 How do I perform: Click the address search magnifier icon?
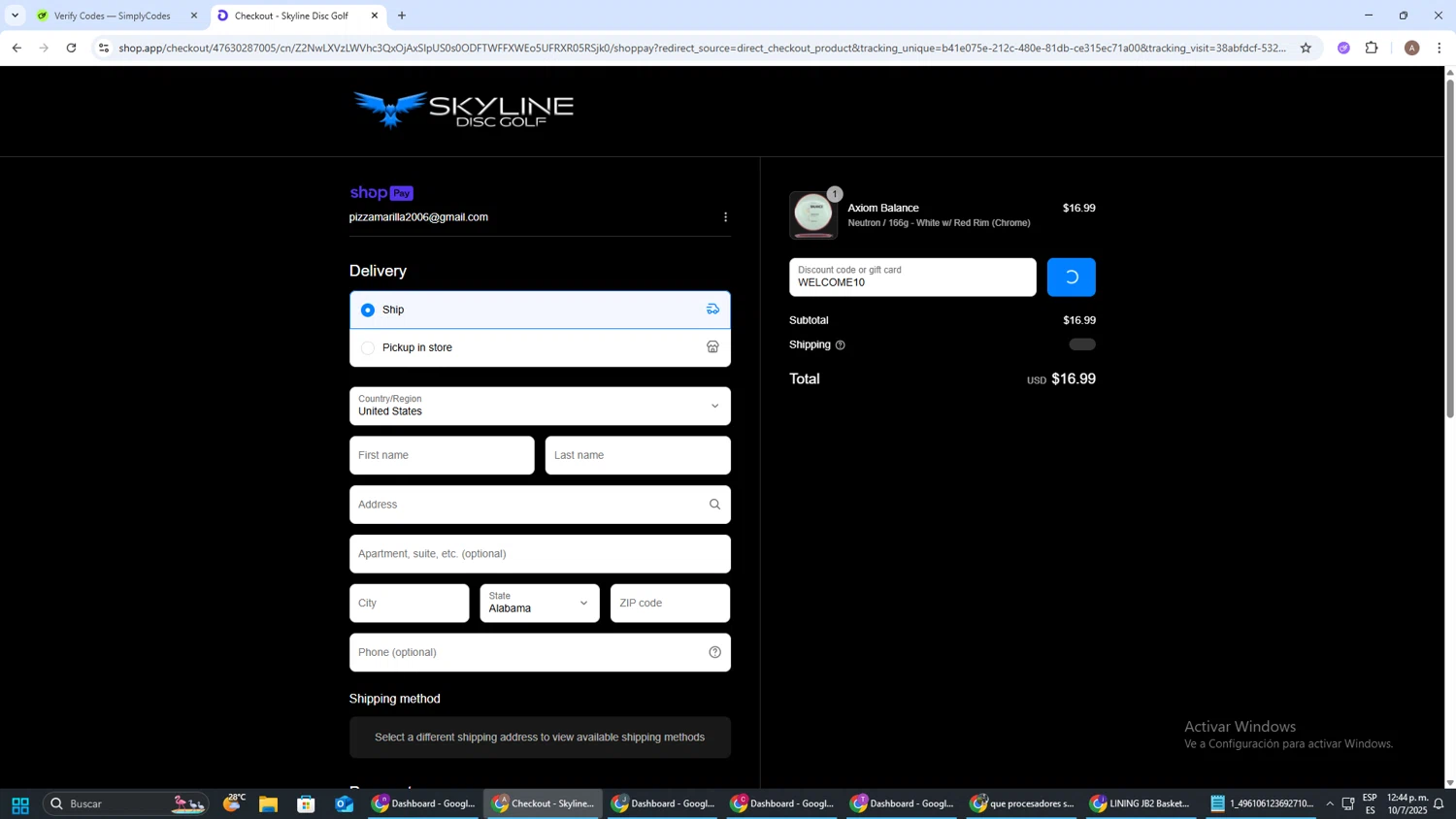714,505
